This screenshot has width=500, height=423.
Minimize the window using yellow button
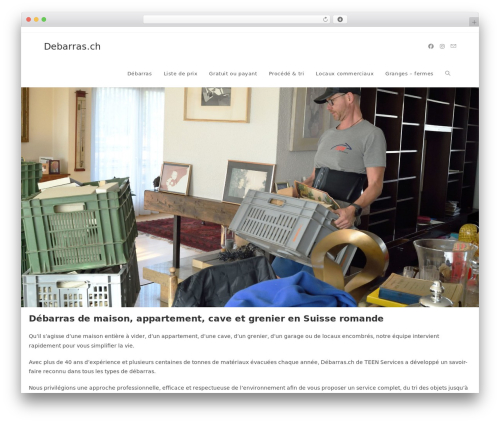(36, 19)
